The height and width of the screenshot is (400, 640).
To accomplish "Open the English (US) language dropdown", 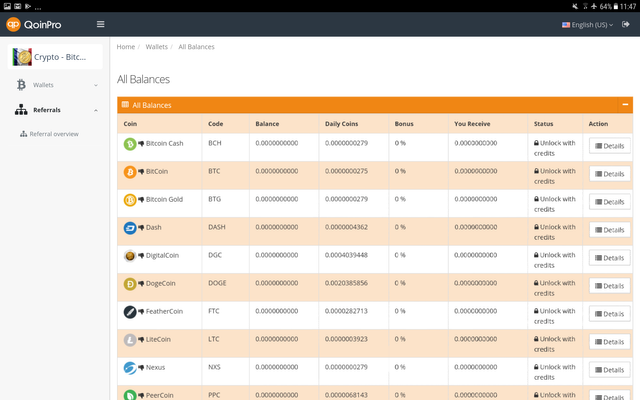I will click(587, 25).
